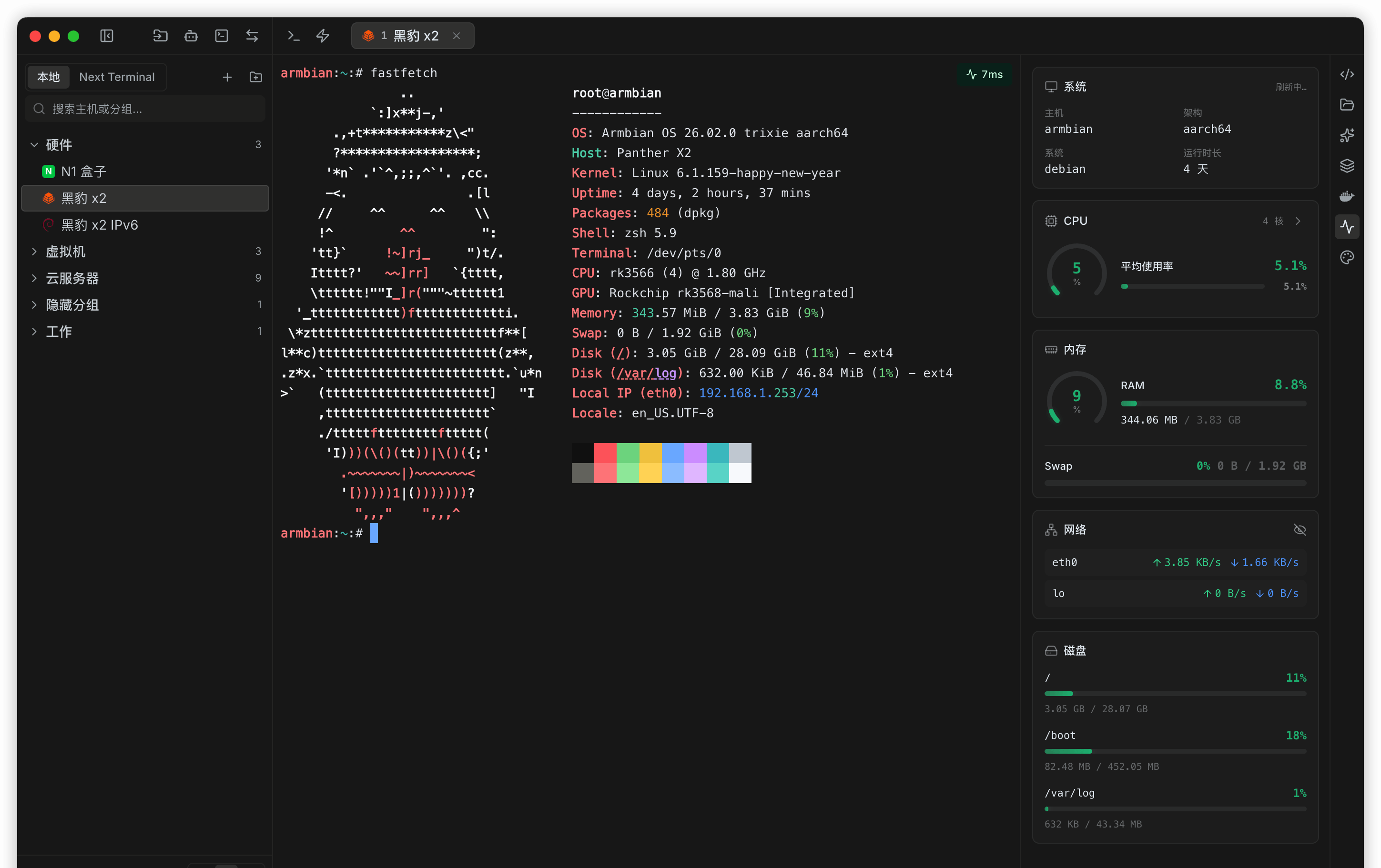The height and width of the screenshot is (868, 1381).
Task: Open the AI sparkle icon in right rail
Action: (1347, 135)
